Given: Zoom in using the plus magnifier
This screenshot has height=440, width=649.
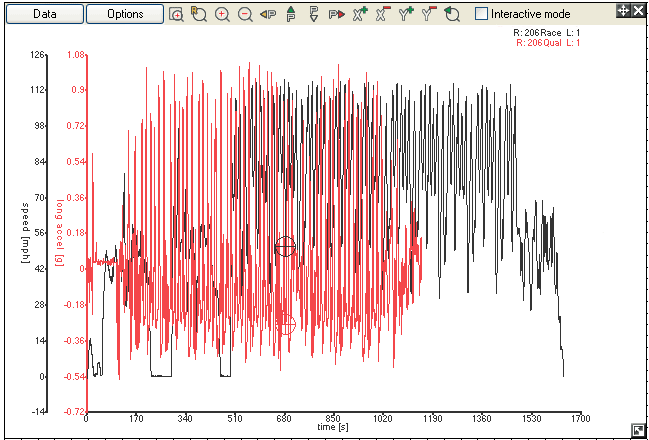Looking at the screenshot, I should coord(222,15).
